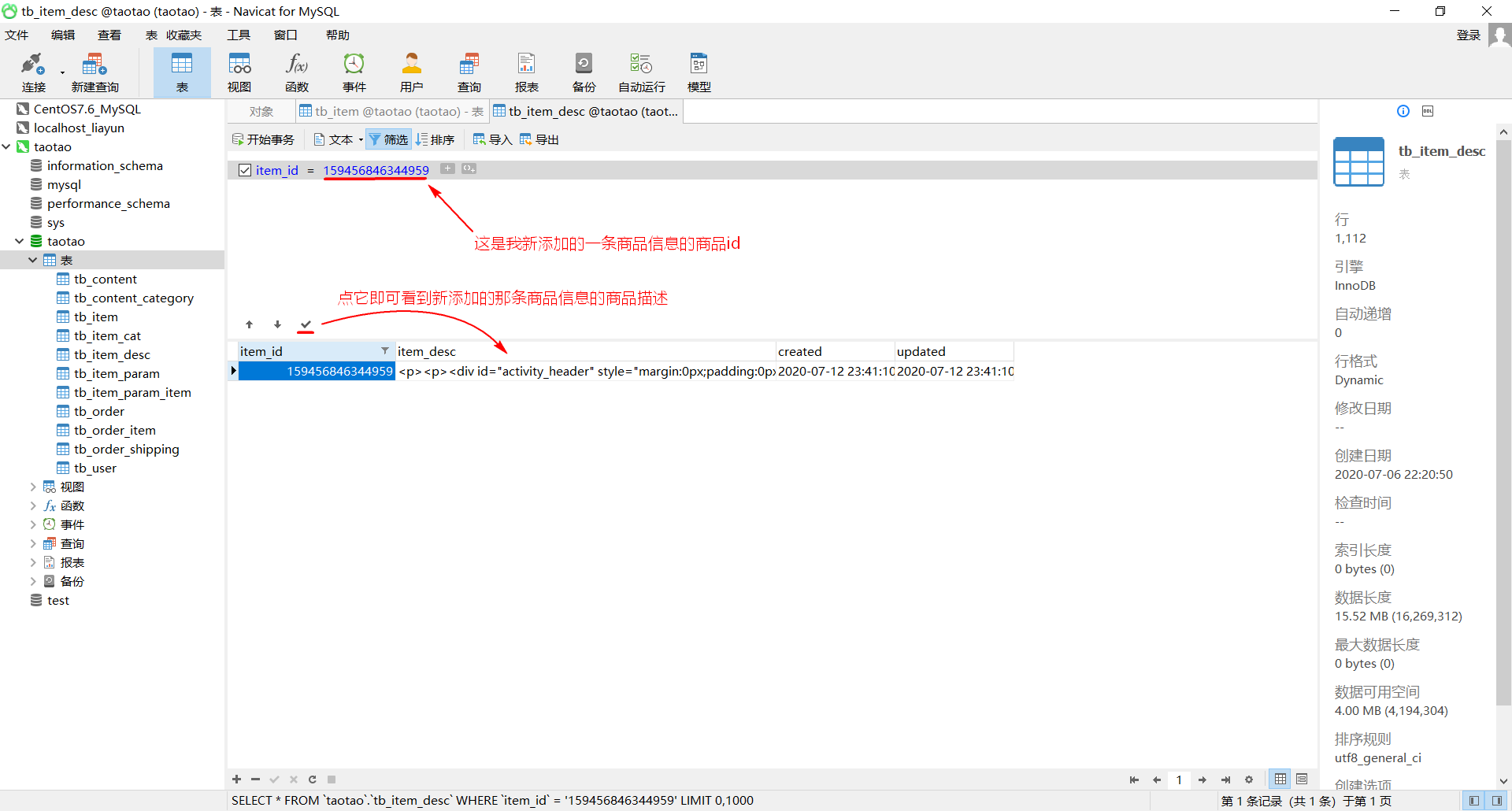Collapse the taotao database node
Image resolution: width=1512 pixels, height=811 pixels.
[20, 241]
